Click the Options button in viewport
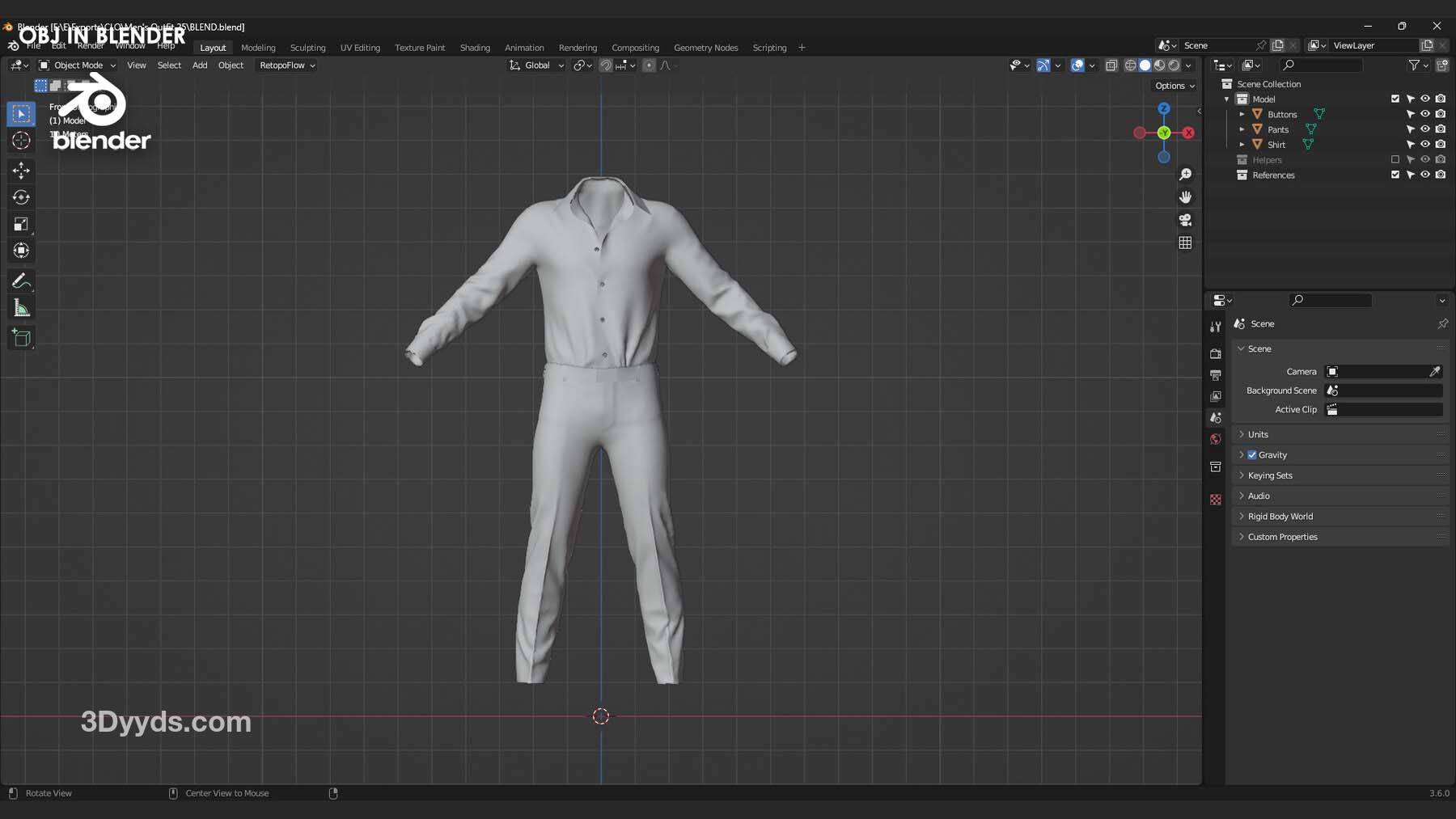 click(1174, 86)
